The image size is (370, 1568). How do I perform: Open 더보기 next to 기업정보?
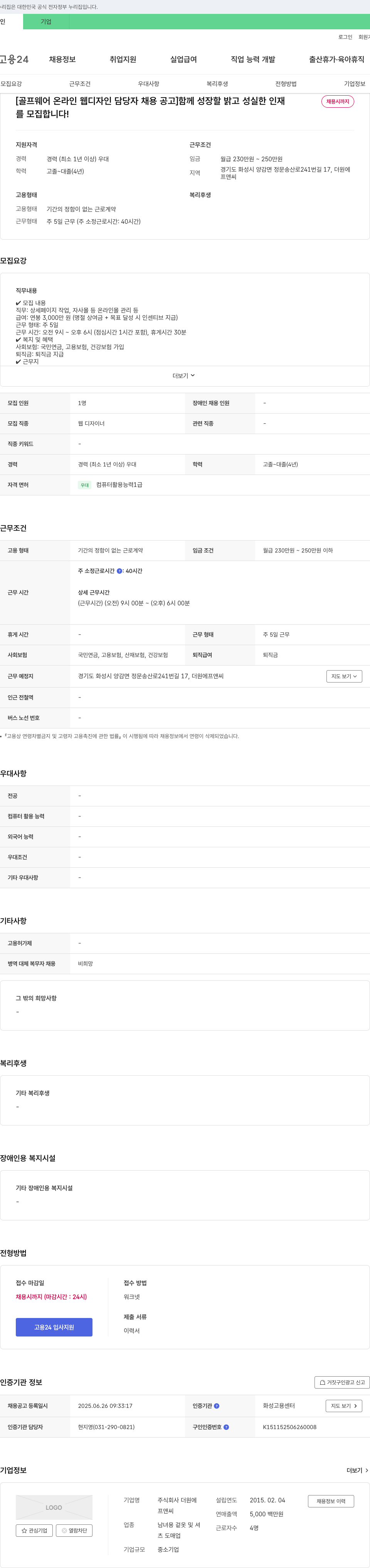pos(357,1470)
